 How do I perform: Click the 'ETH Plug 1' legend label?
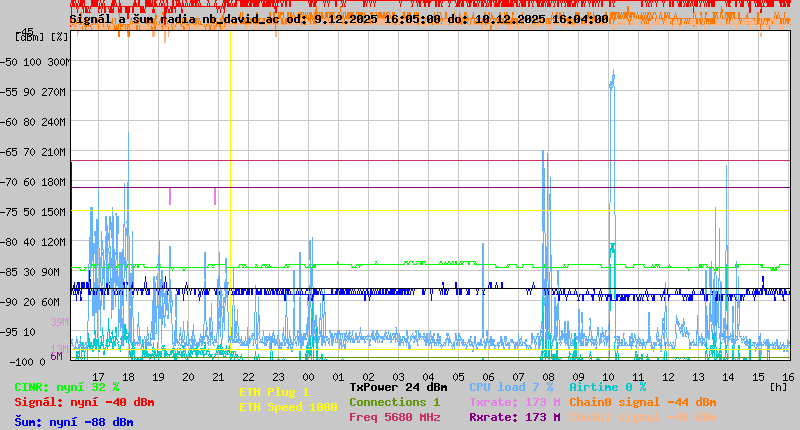274,392
